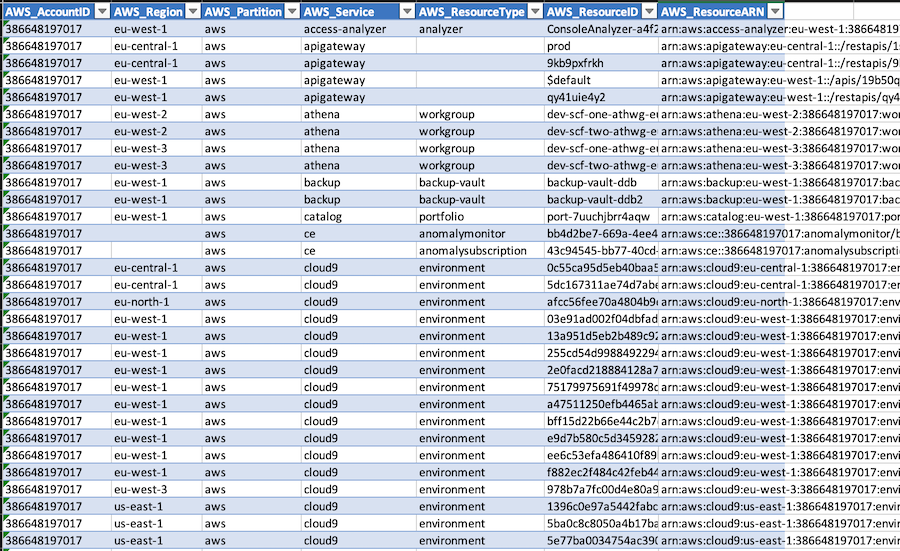
Task: Select the AWS_Service header cell
Action: pyautogui.click(x=358, y=11)
